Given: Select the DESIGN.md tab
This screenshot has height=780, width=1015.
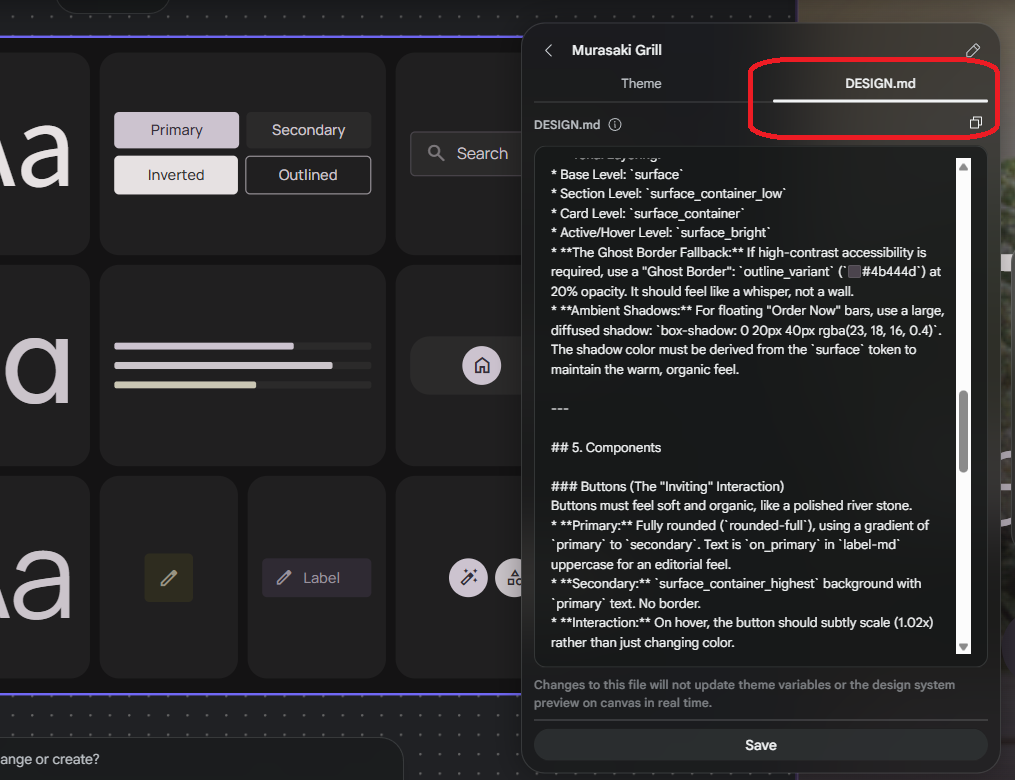Looking at the screenshot, I should 880,83.
